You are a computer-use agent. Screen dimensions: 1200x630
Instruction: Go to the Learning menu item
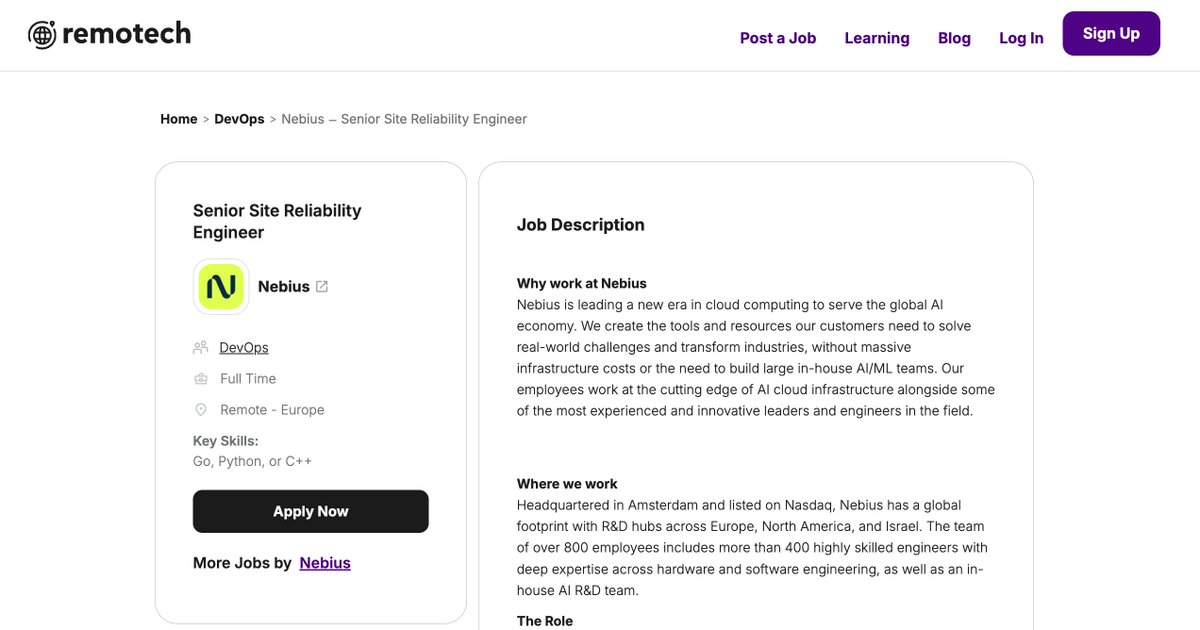877,38
